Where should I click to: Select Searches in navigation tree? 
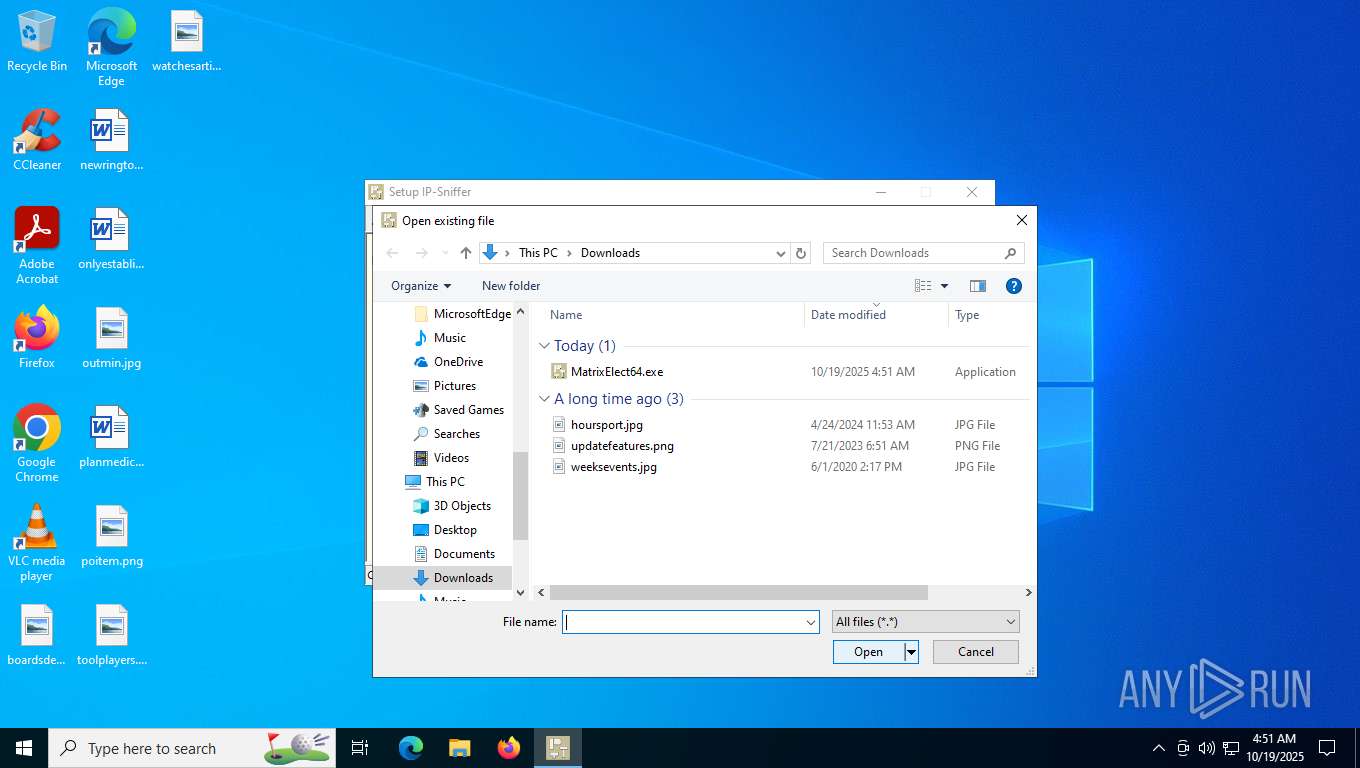[x=447, y=434]
